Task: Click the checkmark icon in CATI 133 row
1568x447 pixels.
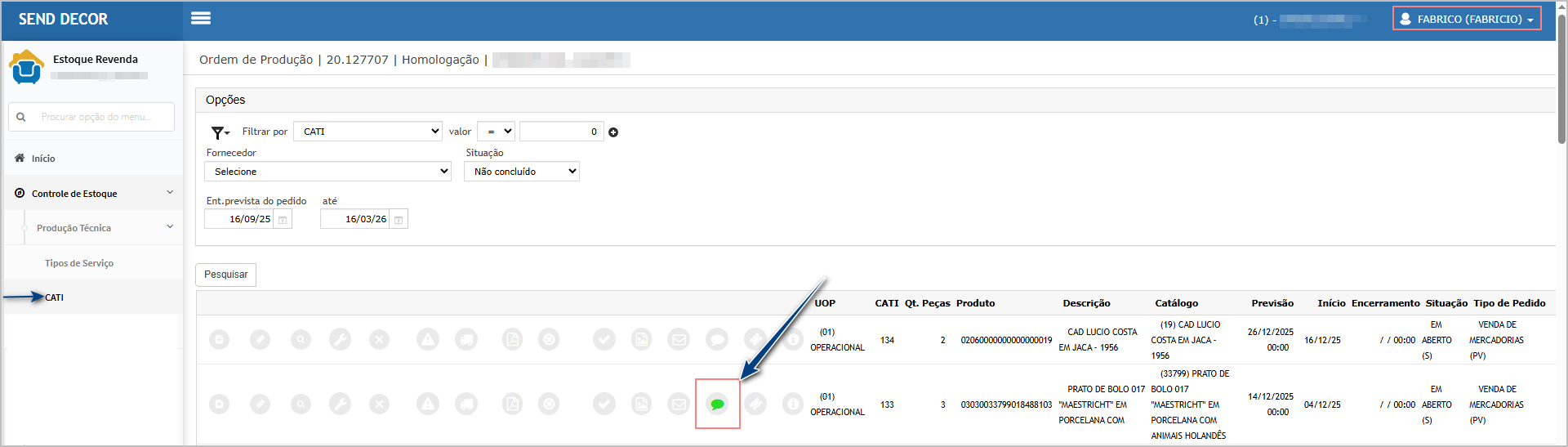Action: click(604, 404)
